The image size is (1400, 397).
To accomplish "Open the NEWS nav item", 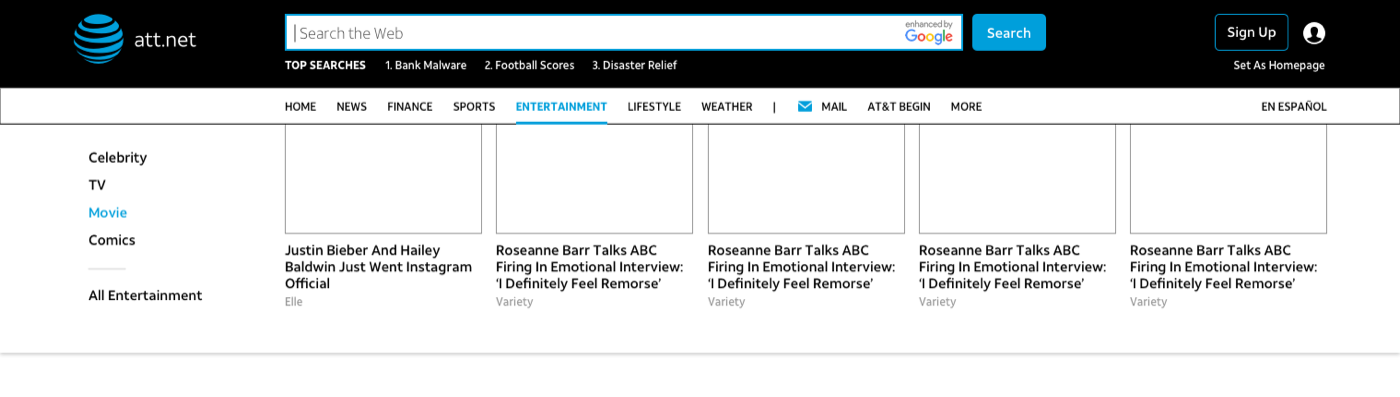I will [351, 106].
